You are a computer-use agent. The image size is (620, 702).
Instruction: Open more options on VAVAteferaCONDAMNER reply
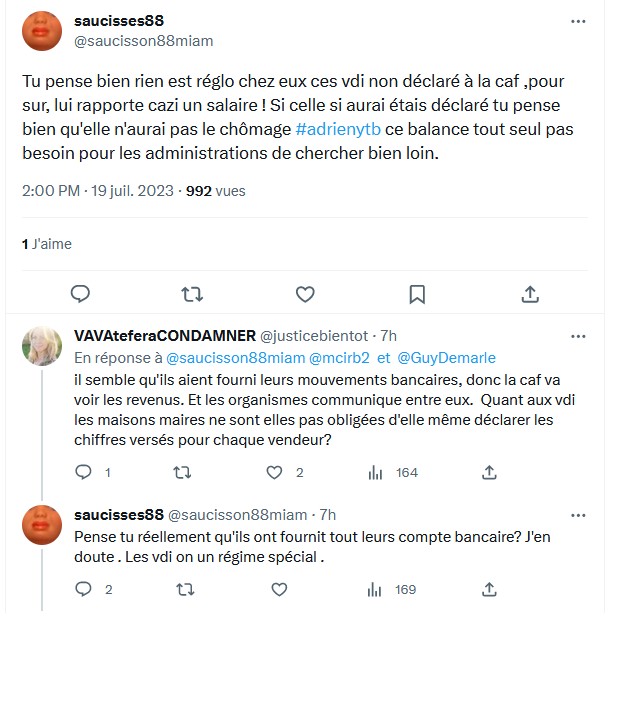pyautogui.click(x=578, y=335)
